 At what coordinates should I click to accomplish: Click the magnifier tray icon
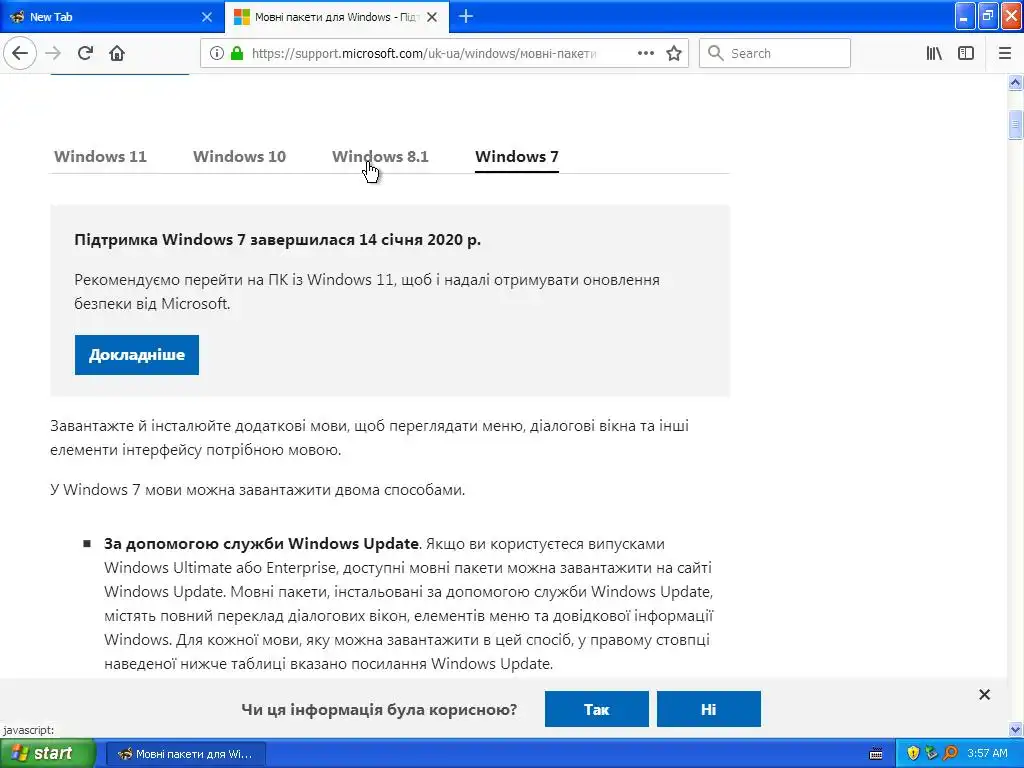[950, 753]
